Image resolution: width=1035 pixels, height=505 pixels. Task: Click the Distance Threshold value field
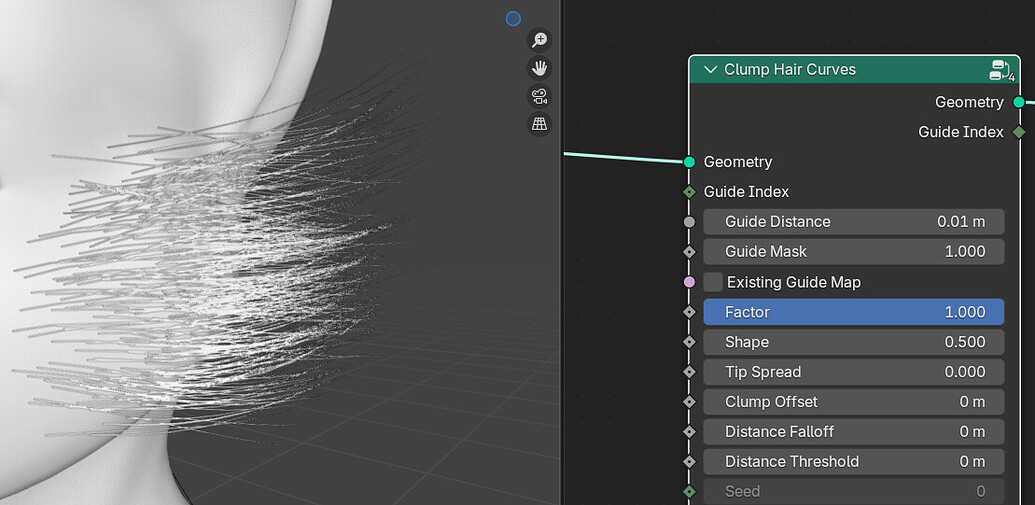(853, 461)
